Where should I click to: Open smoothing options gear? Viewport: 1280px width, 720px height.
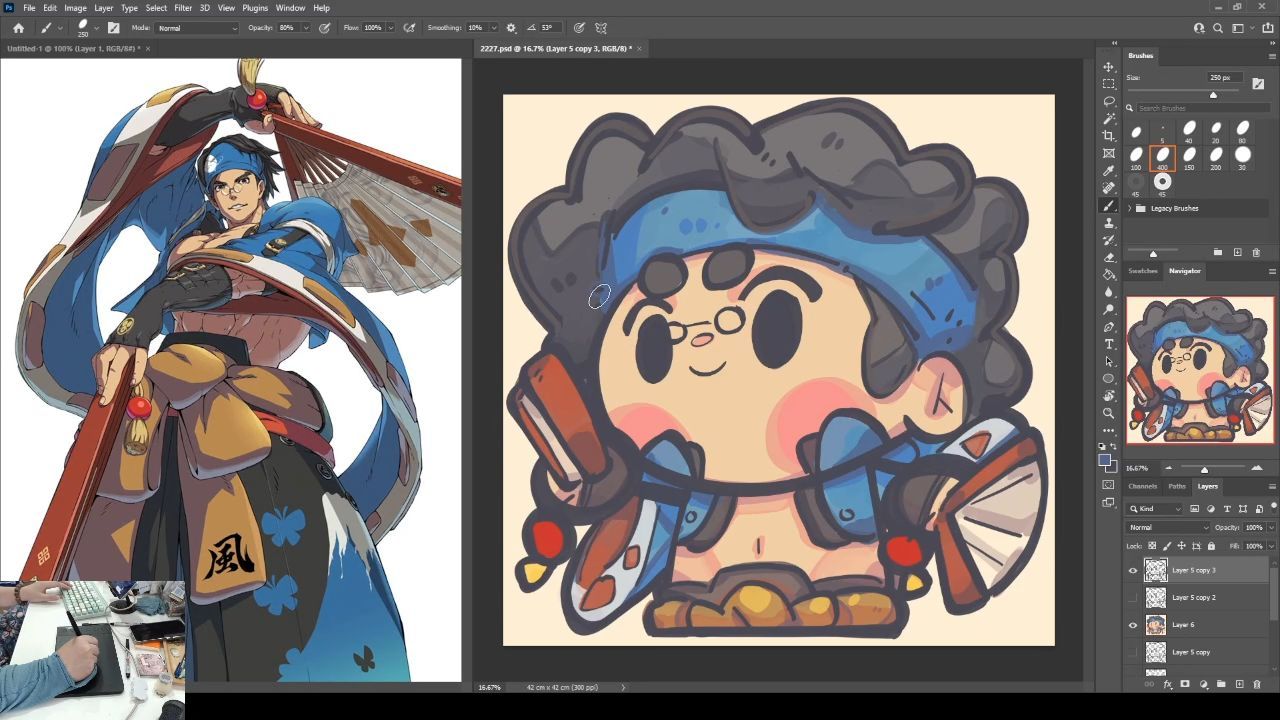click(x=511, y=28)
